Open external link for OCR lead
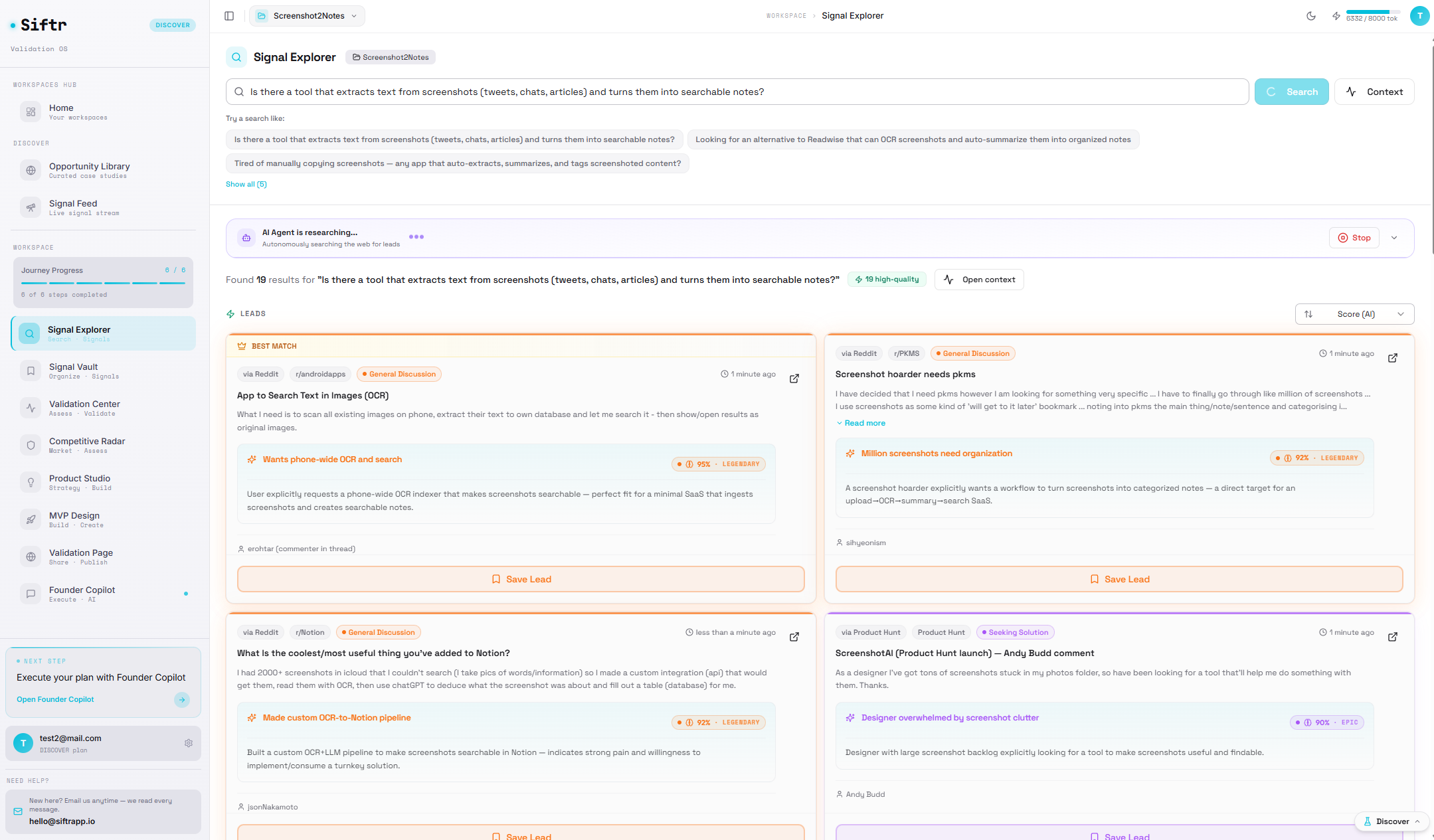 [794, 378]
